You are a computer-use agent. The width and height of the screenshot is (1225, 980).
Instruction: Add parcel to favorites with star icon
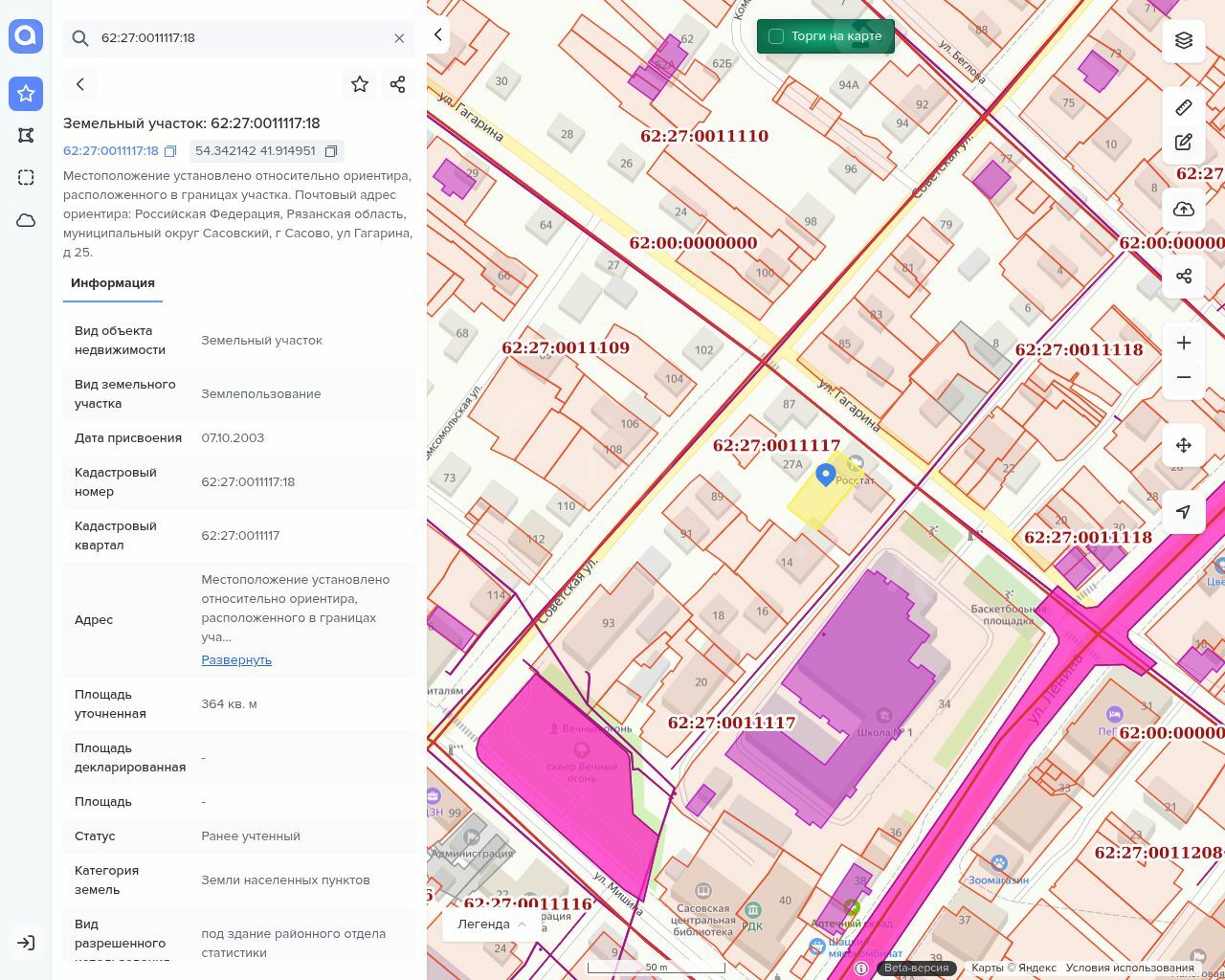point(360,84)
